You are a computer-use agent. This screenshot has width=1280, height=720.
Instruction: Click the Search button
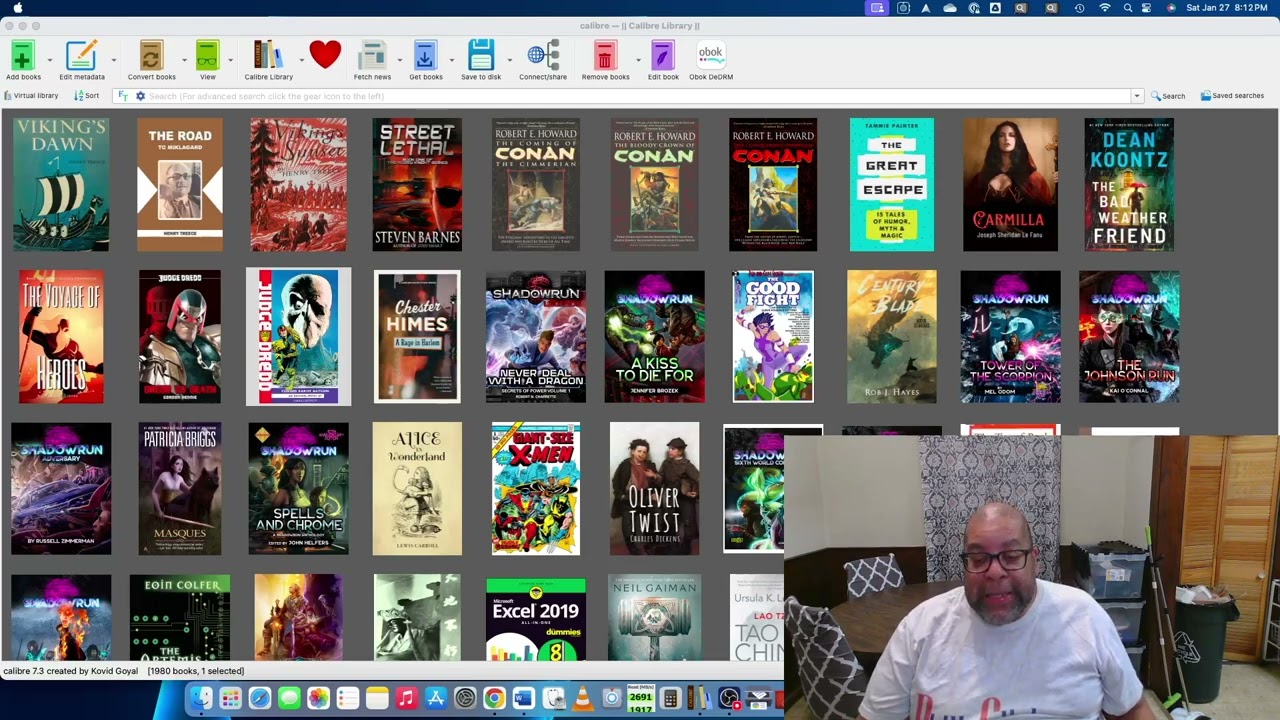click(1168, 96)
